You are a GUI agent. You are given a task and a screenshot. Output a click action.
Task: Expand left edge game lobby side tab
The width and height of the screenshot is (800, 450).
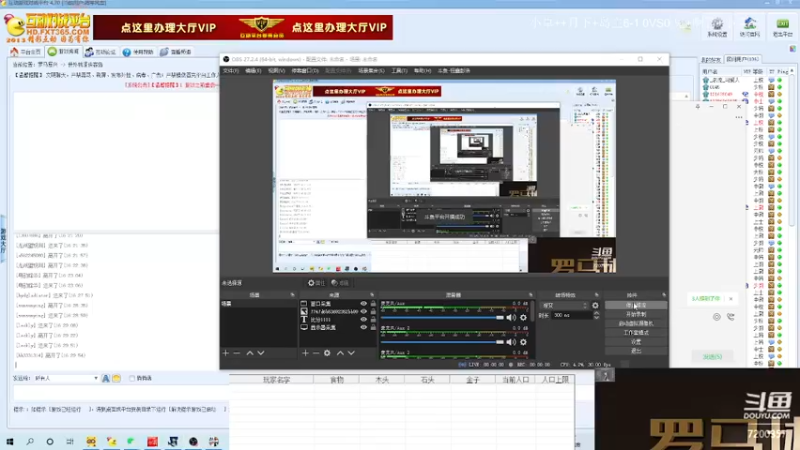[x=3, y=239]
